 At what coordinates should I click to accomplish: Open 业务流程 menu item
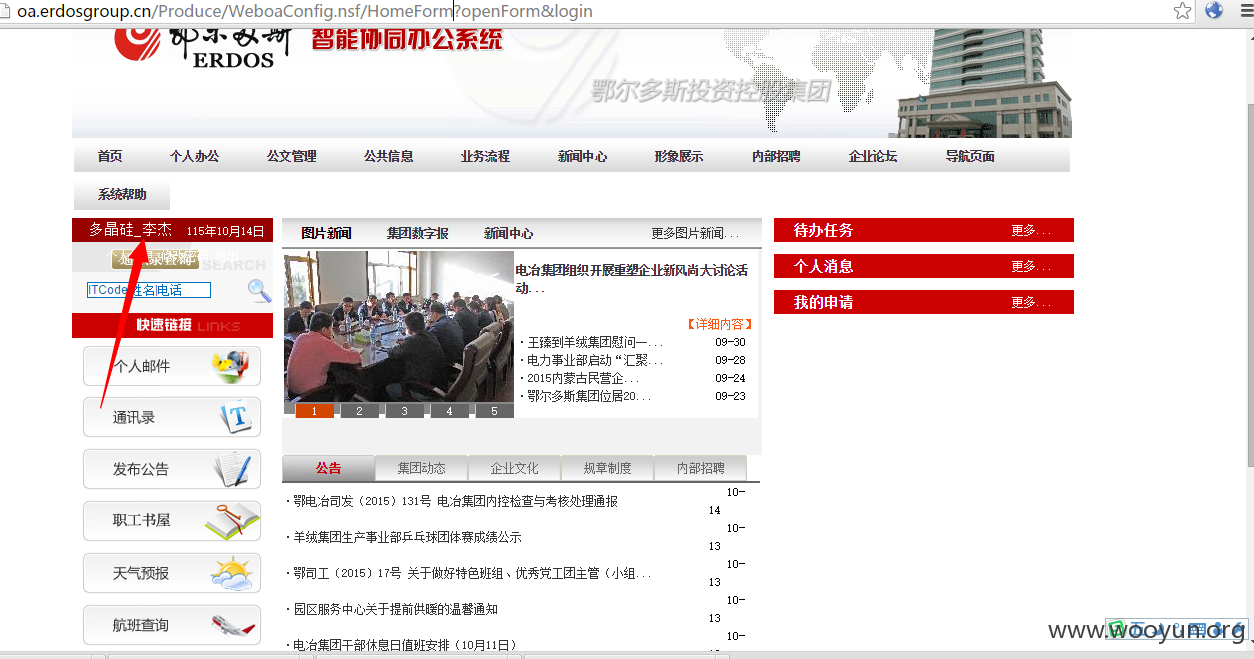(485, 156)
